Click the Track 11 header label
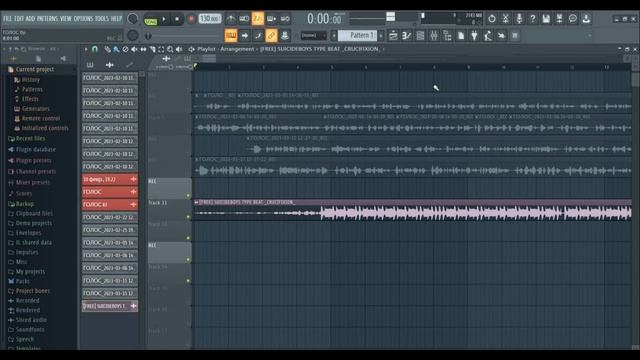 pos(158,202)
